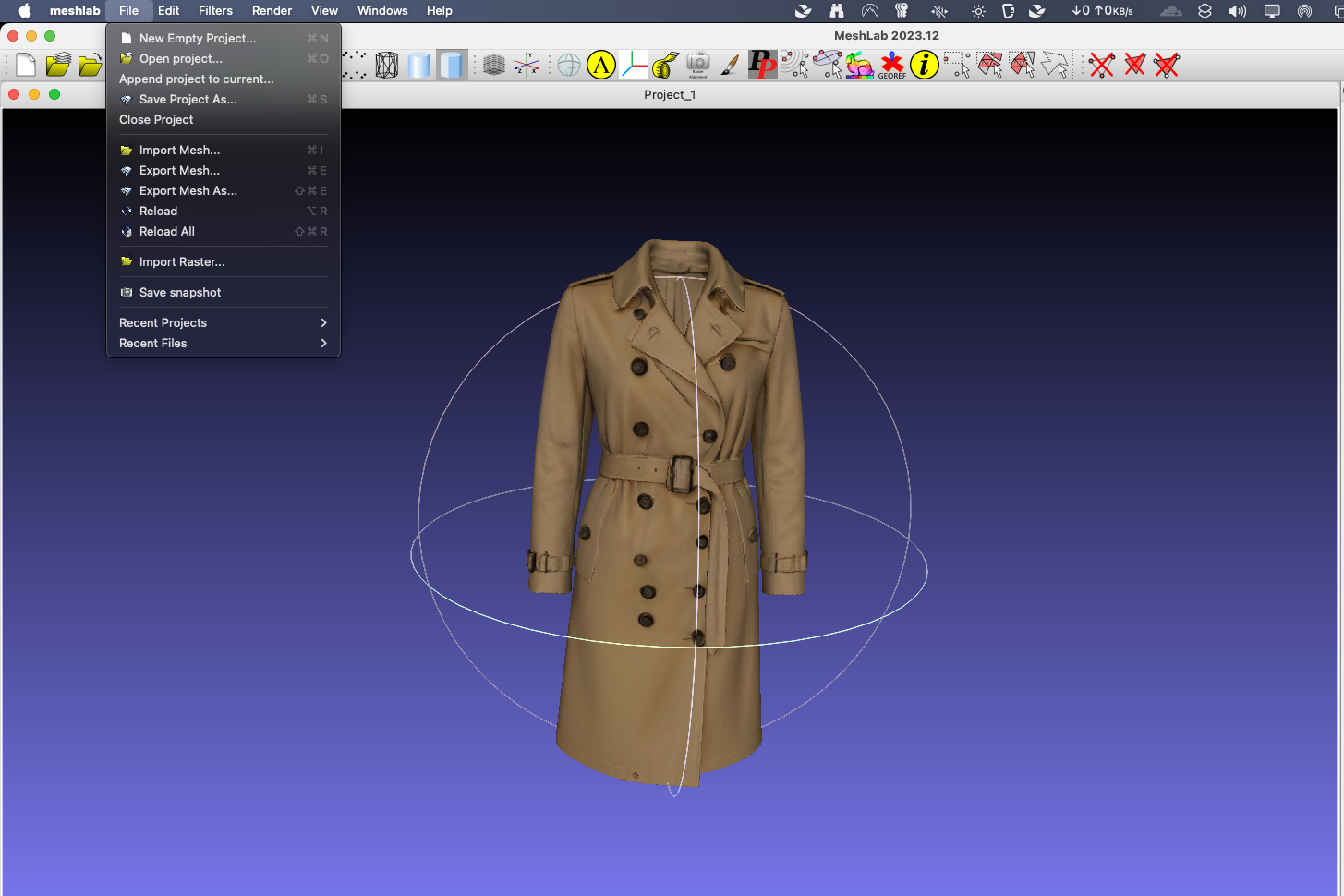Click the trench coat model in viewport

667,513
